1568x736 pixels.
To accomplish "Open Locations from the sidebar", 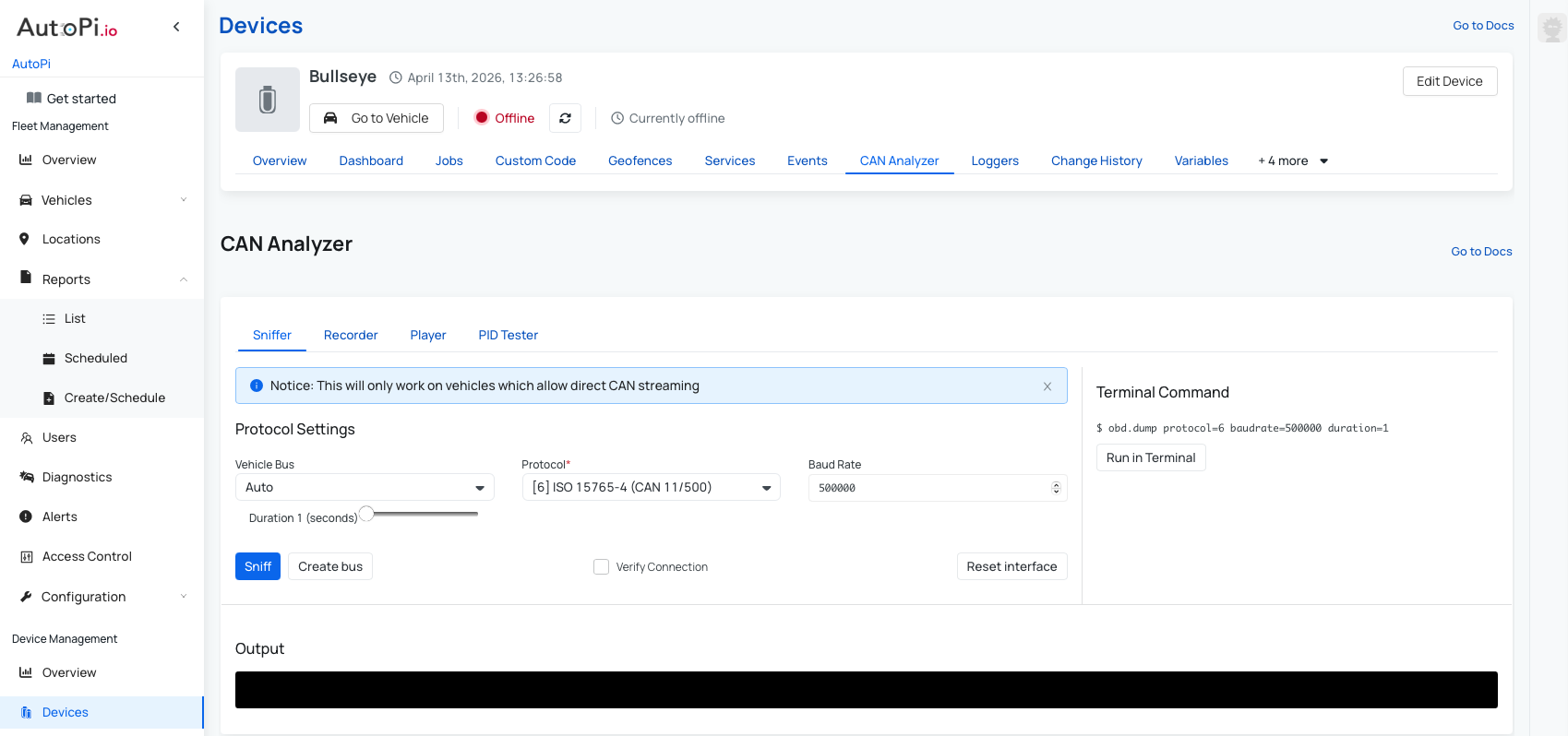I will point(71,239).
